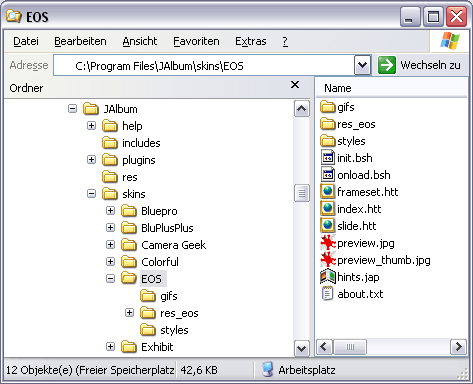473x384 pixels.
Task: Open the Favoriten menu
Action: [196, 41]
